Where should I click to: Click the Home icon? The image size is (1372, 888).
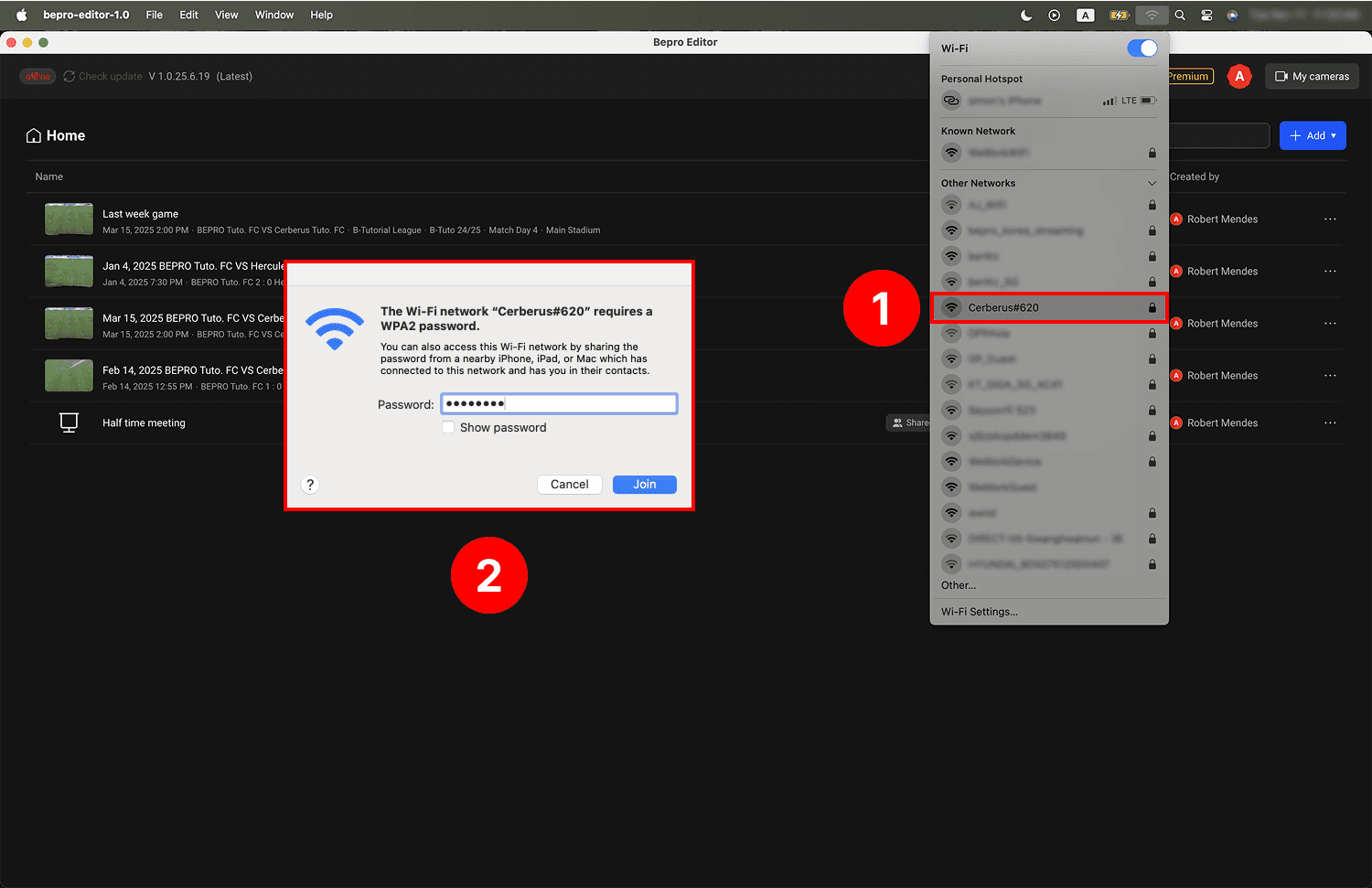pos(34,135)
